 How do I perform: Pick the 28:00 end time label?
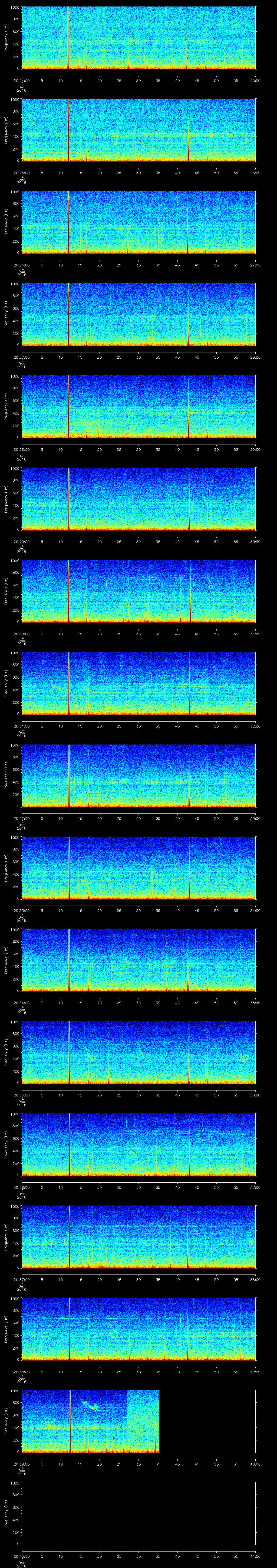pos(255,357)
